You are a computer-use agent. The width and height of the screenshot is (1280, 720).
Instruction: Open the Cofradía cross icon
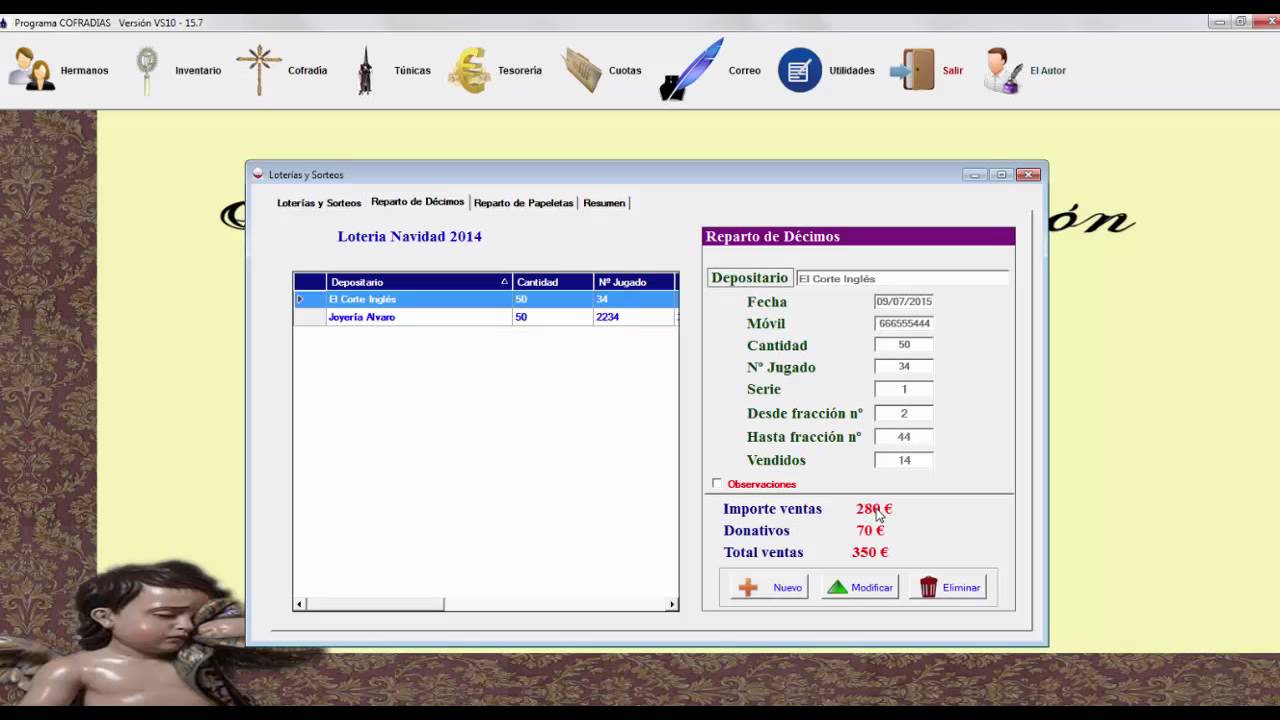258,70
